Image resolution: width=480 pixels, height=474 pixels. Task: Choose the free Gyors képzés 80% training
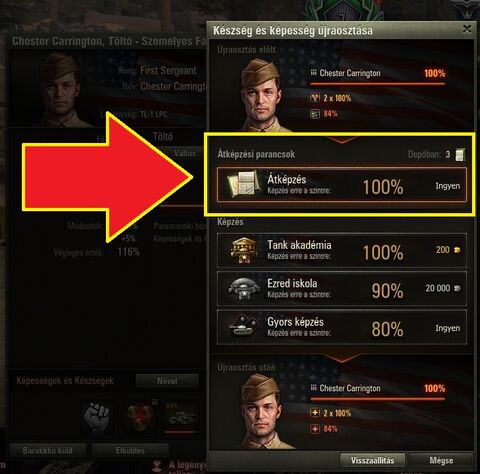click(342, 327)
